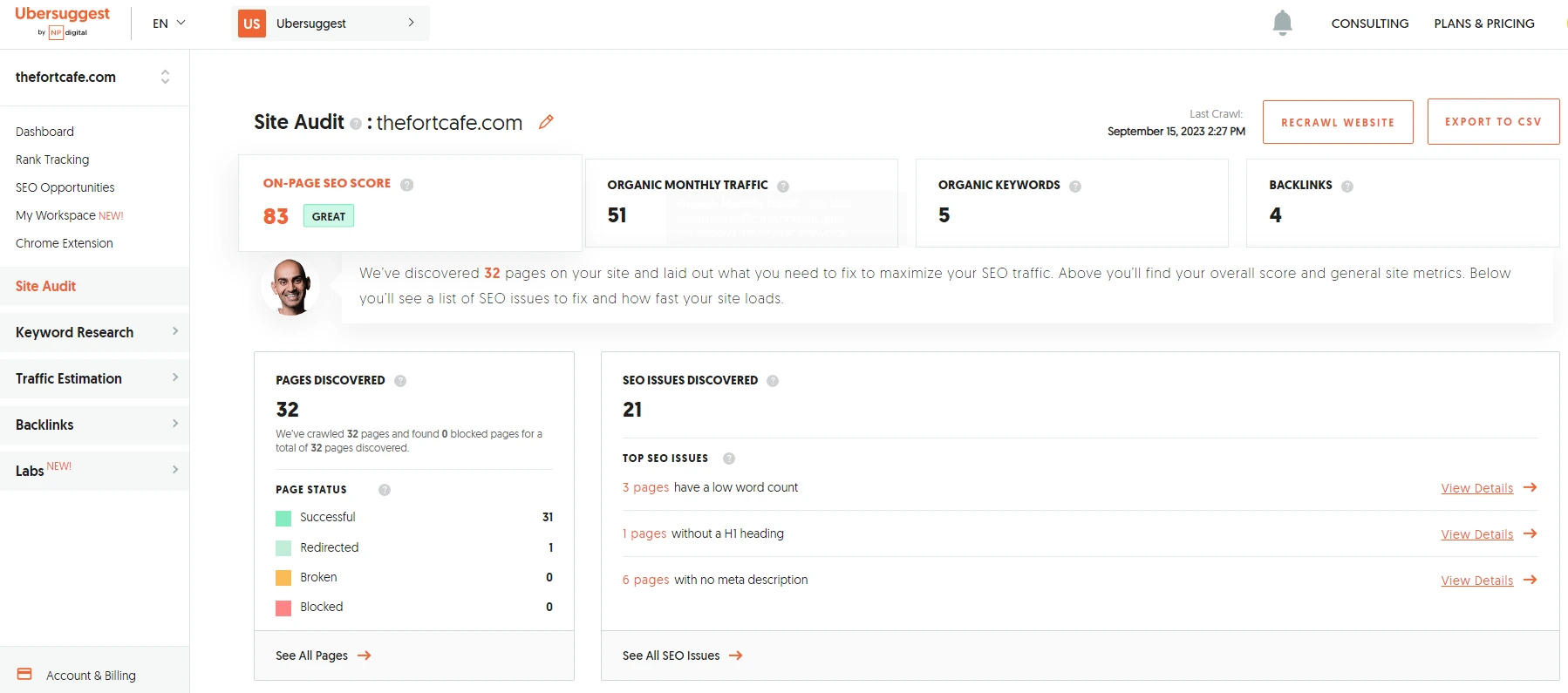
Task: Click arrow beside See All SEO Issues
Action: coord(736,656)
